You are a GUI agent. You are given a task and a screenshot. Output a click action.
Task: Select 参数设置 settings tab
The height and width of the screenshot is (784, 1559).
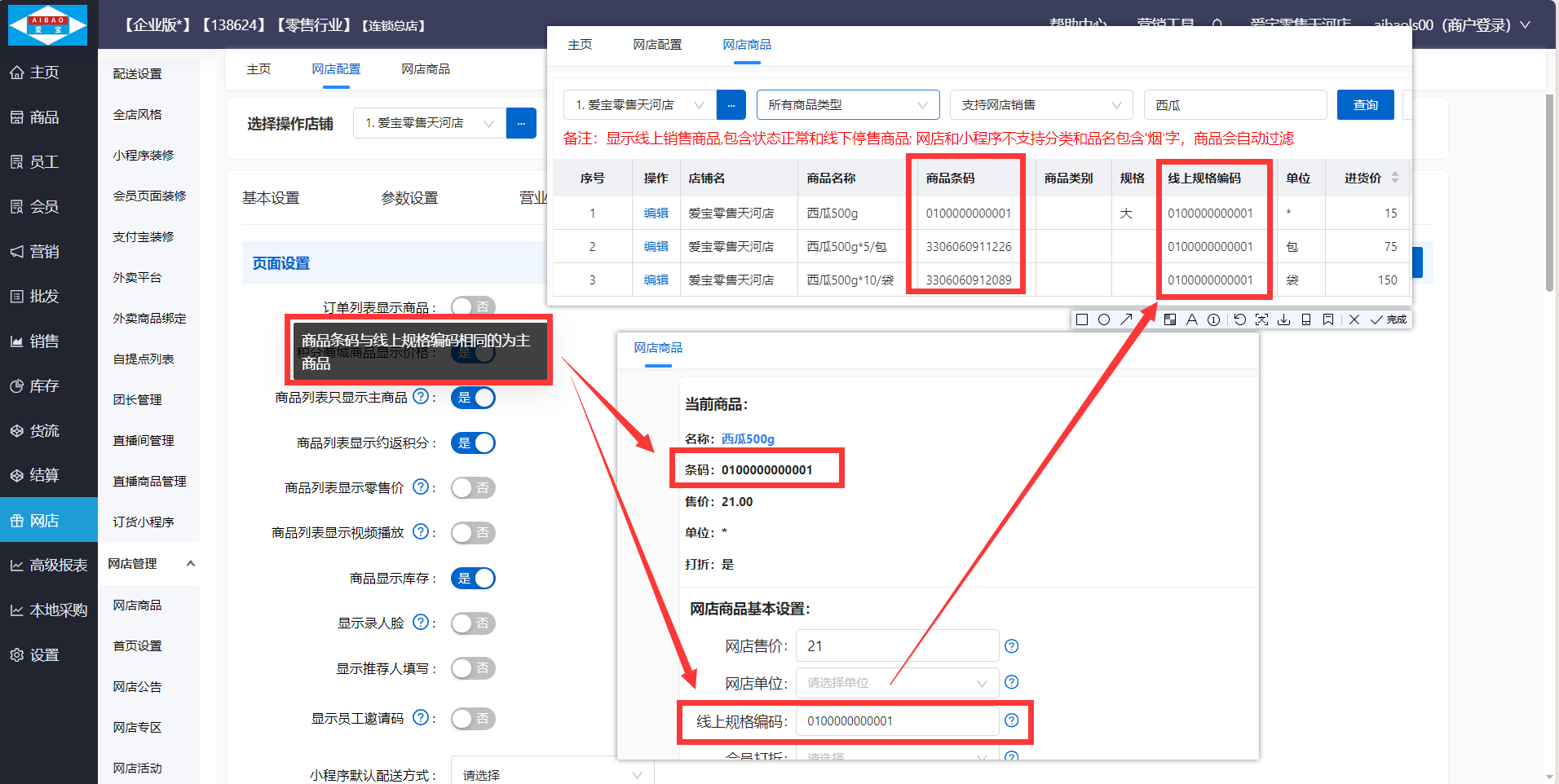tap(409, 198)
